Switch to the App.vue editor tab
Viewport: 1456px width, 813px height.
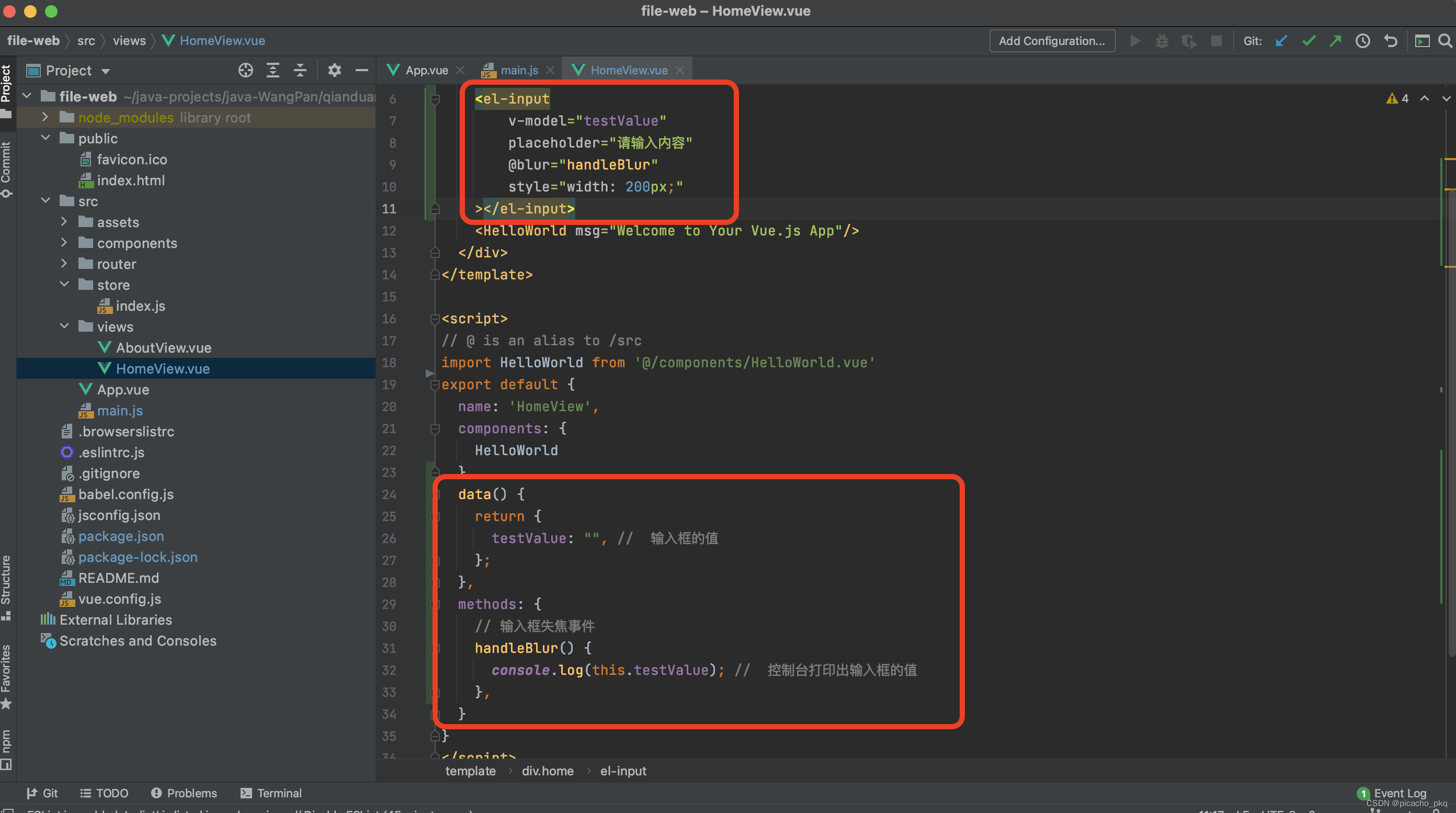[418, 70]
